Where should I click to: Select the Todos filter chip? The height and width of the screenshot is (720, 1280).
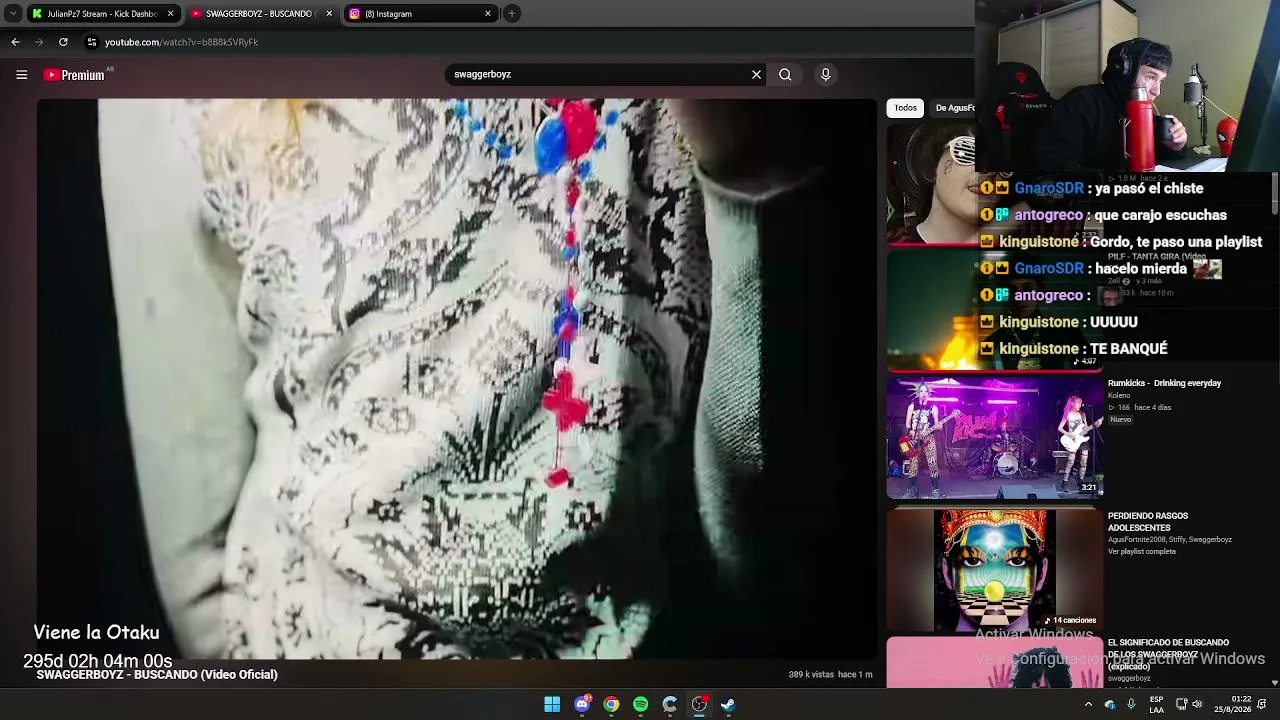click(x=905, y=108)
